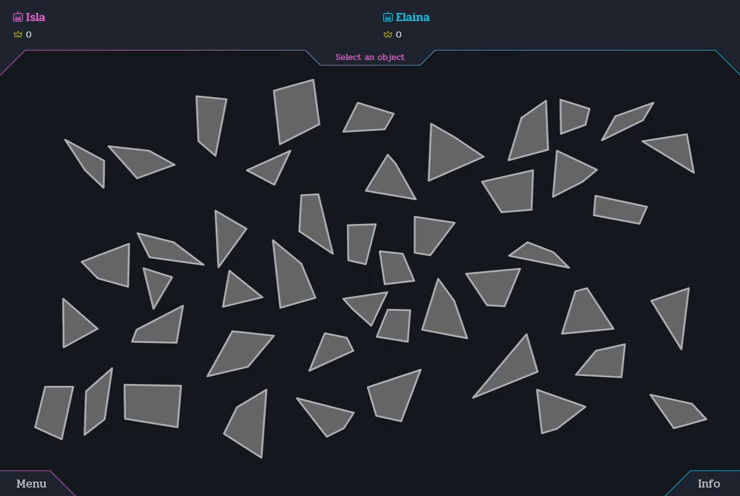Image resolution: width=740 pixels, height=496 pixels.
Task: Click Isla's score value 0
Action: pos(29,34)
